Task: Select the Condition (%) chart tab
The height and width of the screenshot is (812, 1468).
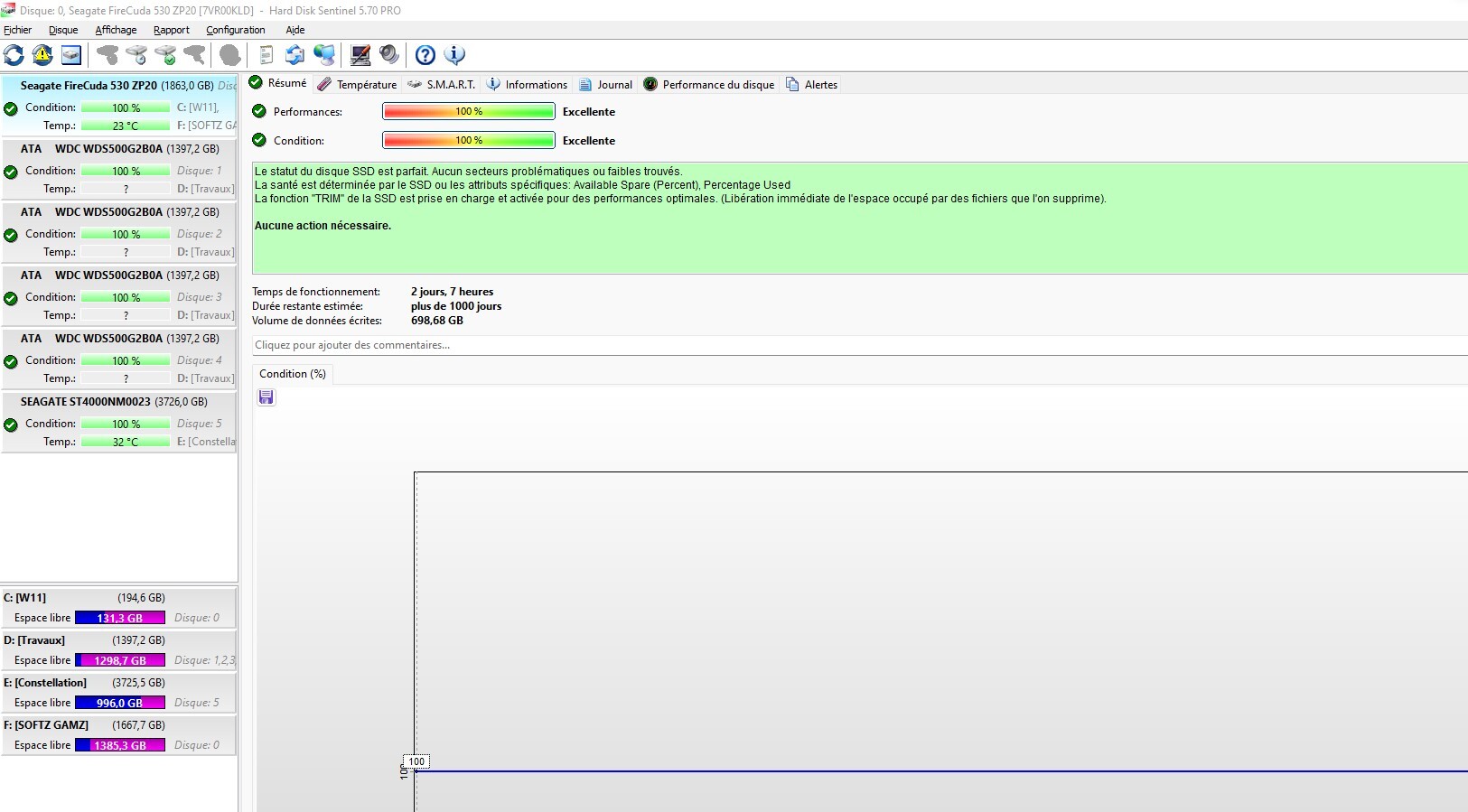Action: [x=293, y=374]
